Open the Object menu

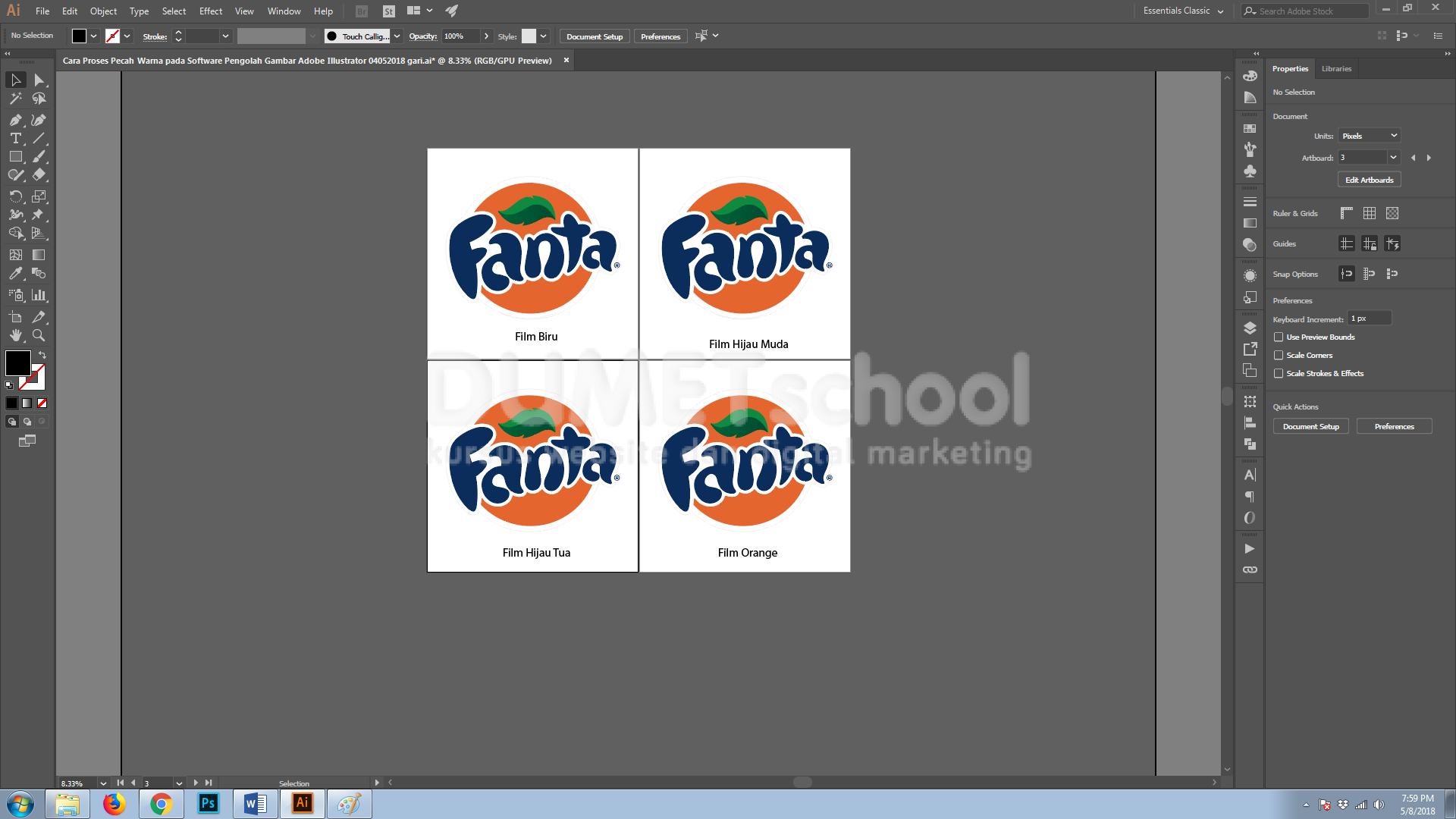(102, 10)
